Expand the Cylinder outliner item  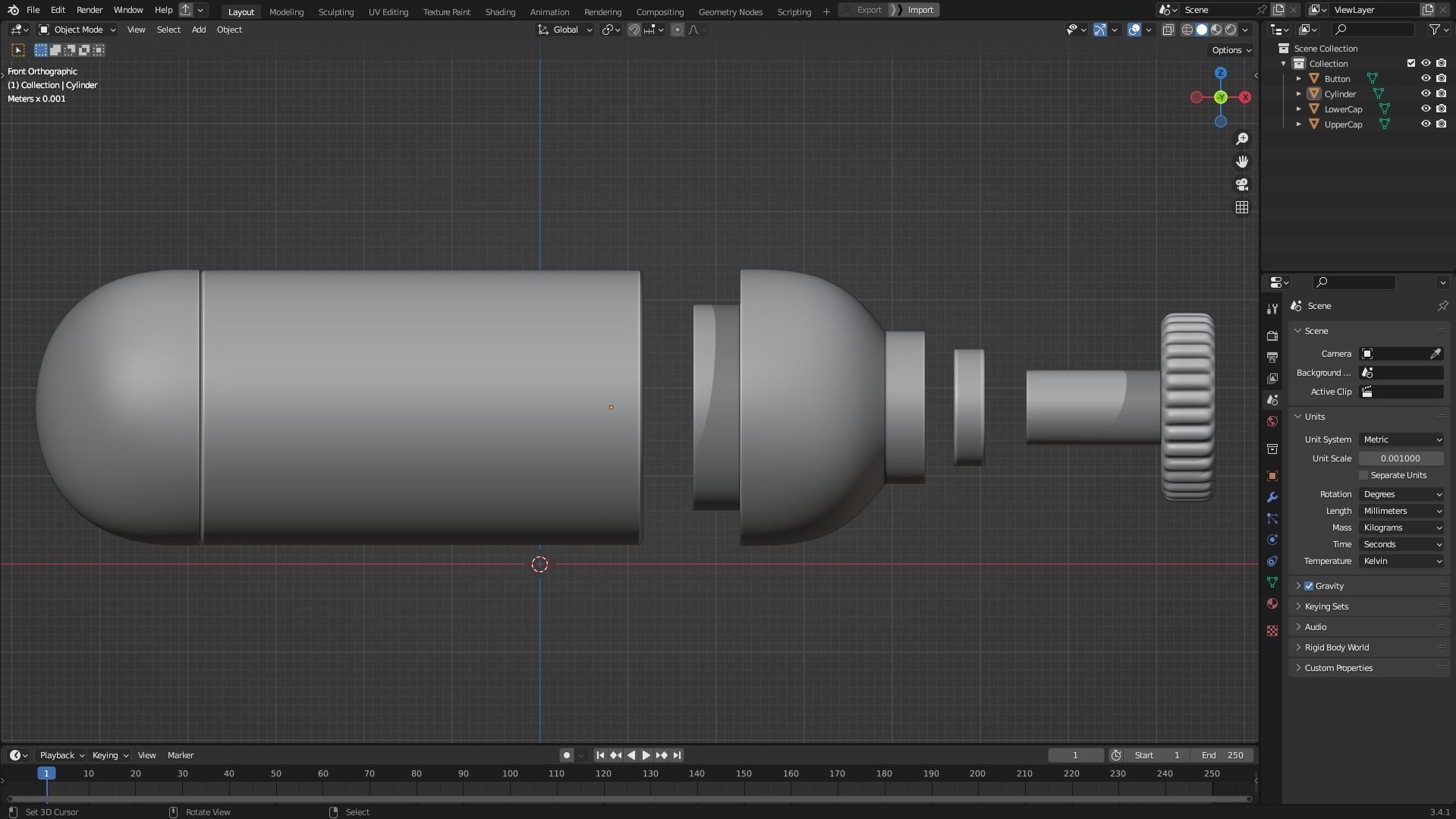click(x=1298, y=93)
